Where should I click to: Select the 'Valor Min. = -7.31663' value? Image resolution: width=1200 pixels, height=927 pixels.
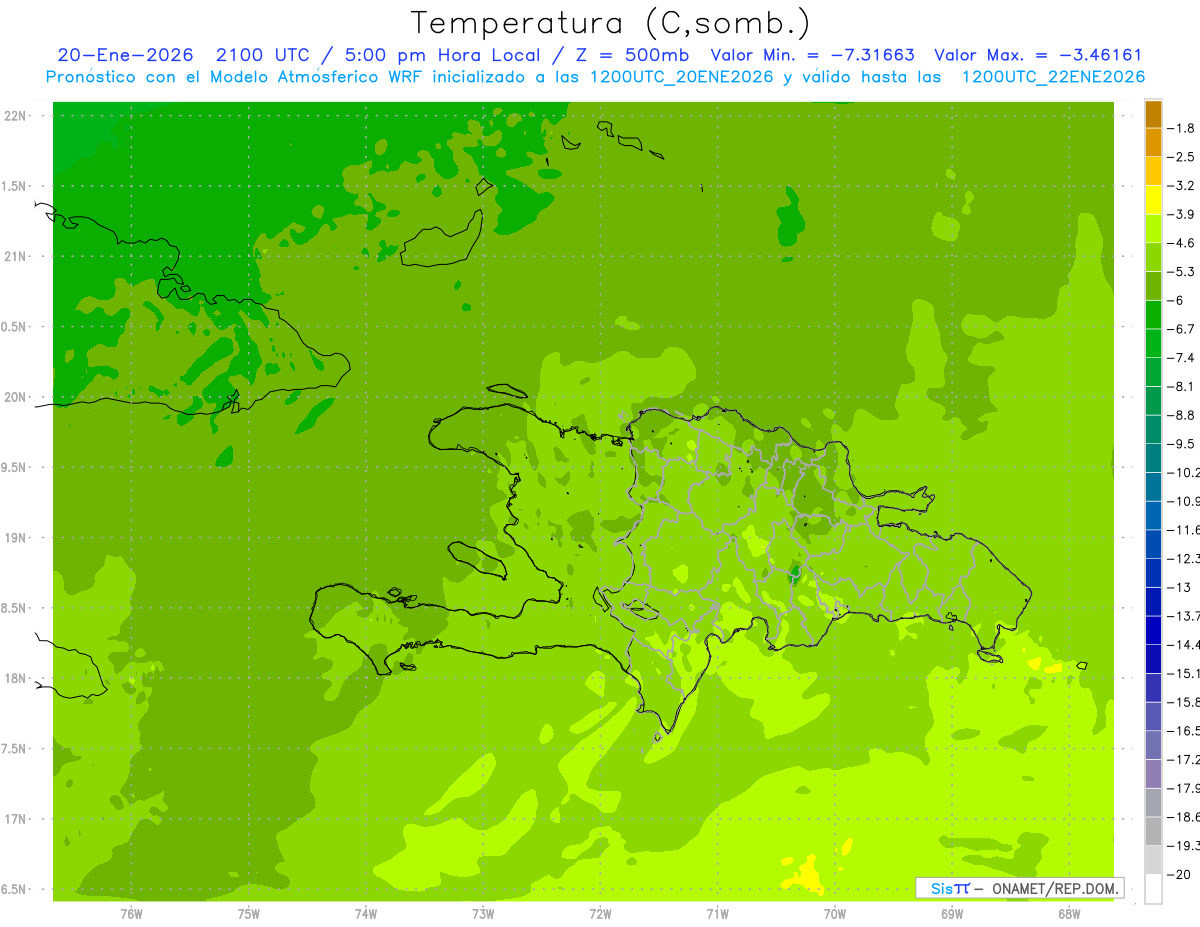click(812, 55)
